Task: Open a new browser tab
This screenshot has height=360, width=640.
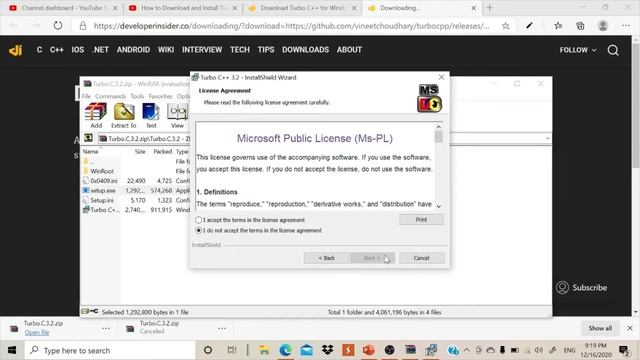Action: coord(489,8)
